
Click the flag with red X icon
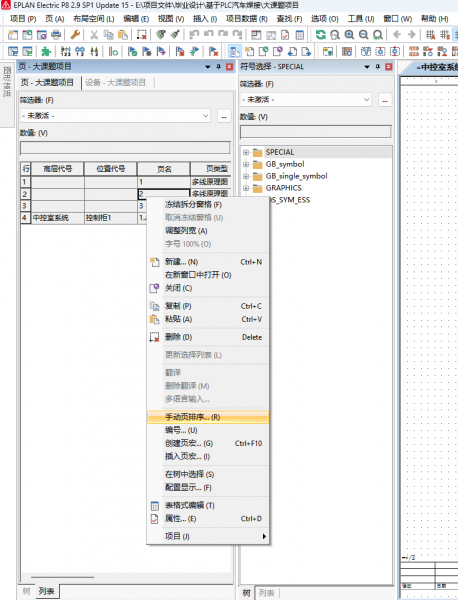point(214,51)
